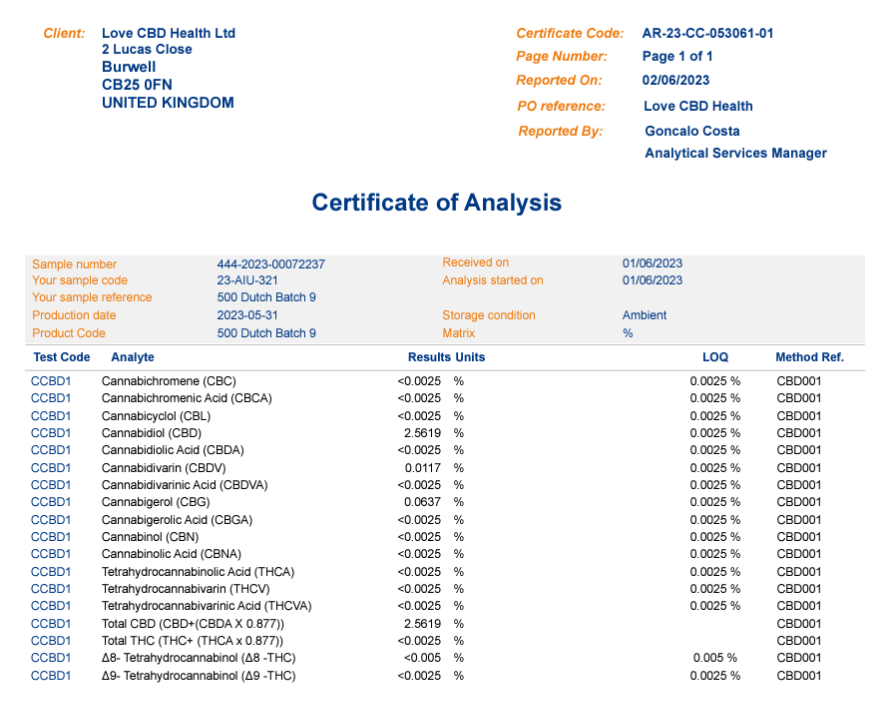Select reporter name Goncalo Costa
The image size is (889, 709).
click(691, 131)
